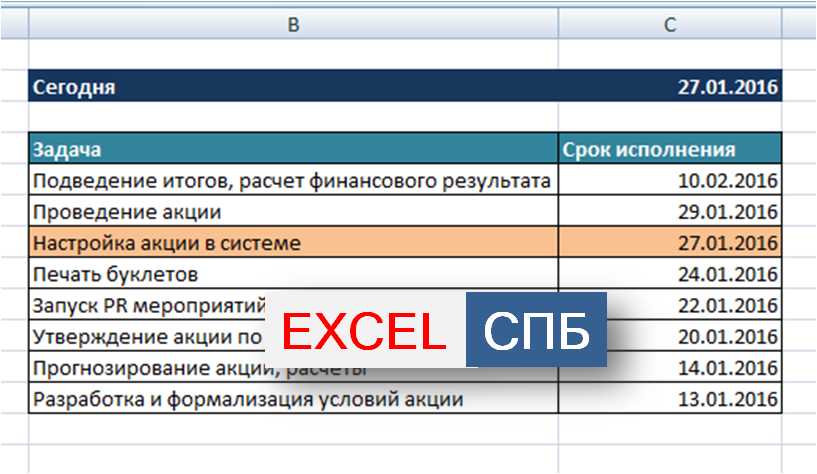Click the date cell 22.01.2016
The width and height of the screenshot is (817, 474).
(x=700, y=305)
